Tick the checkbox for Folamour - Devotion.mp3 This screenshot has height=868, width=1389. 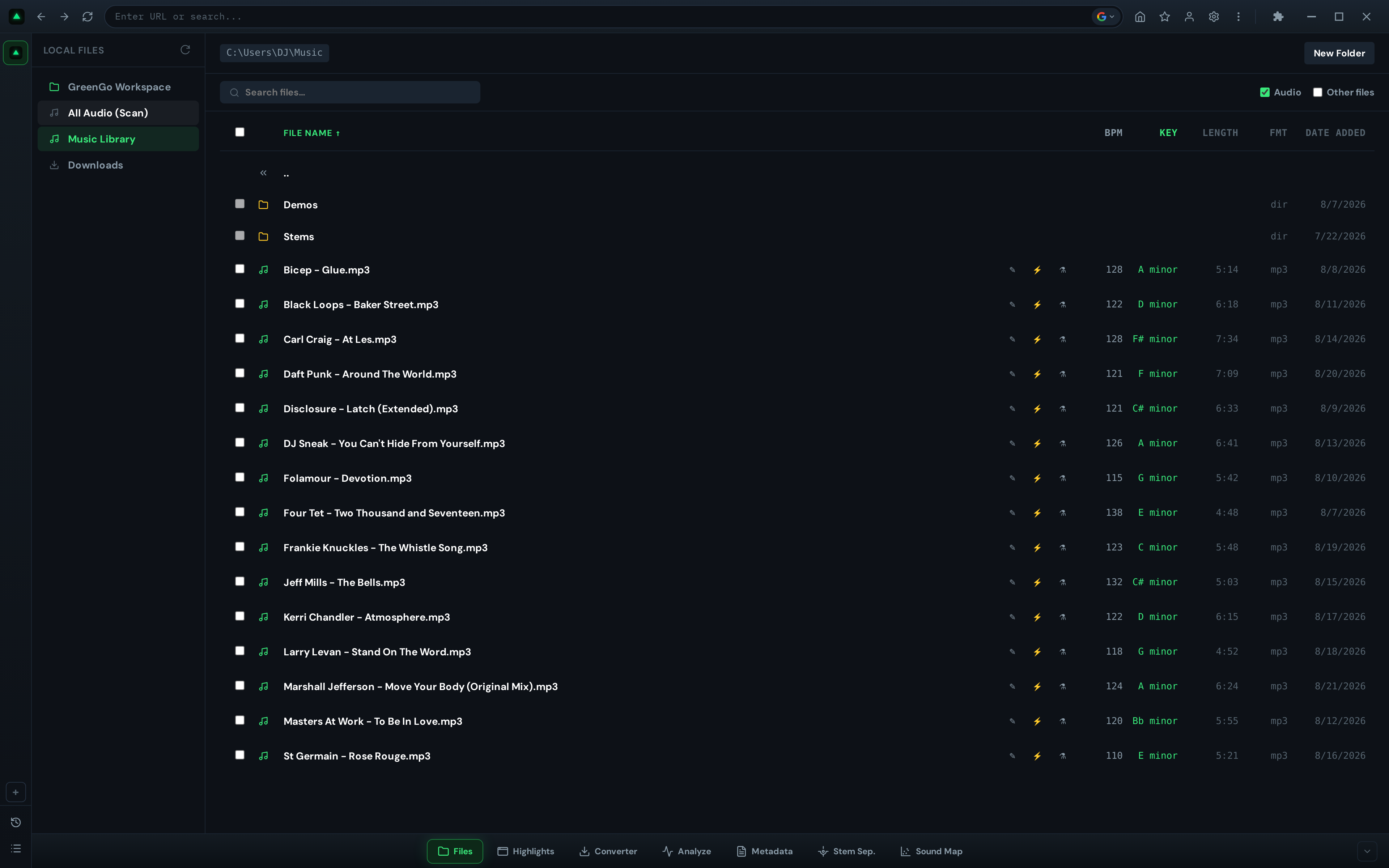pos(240,477)
